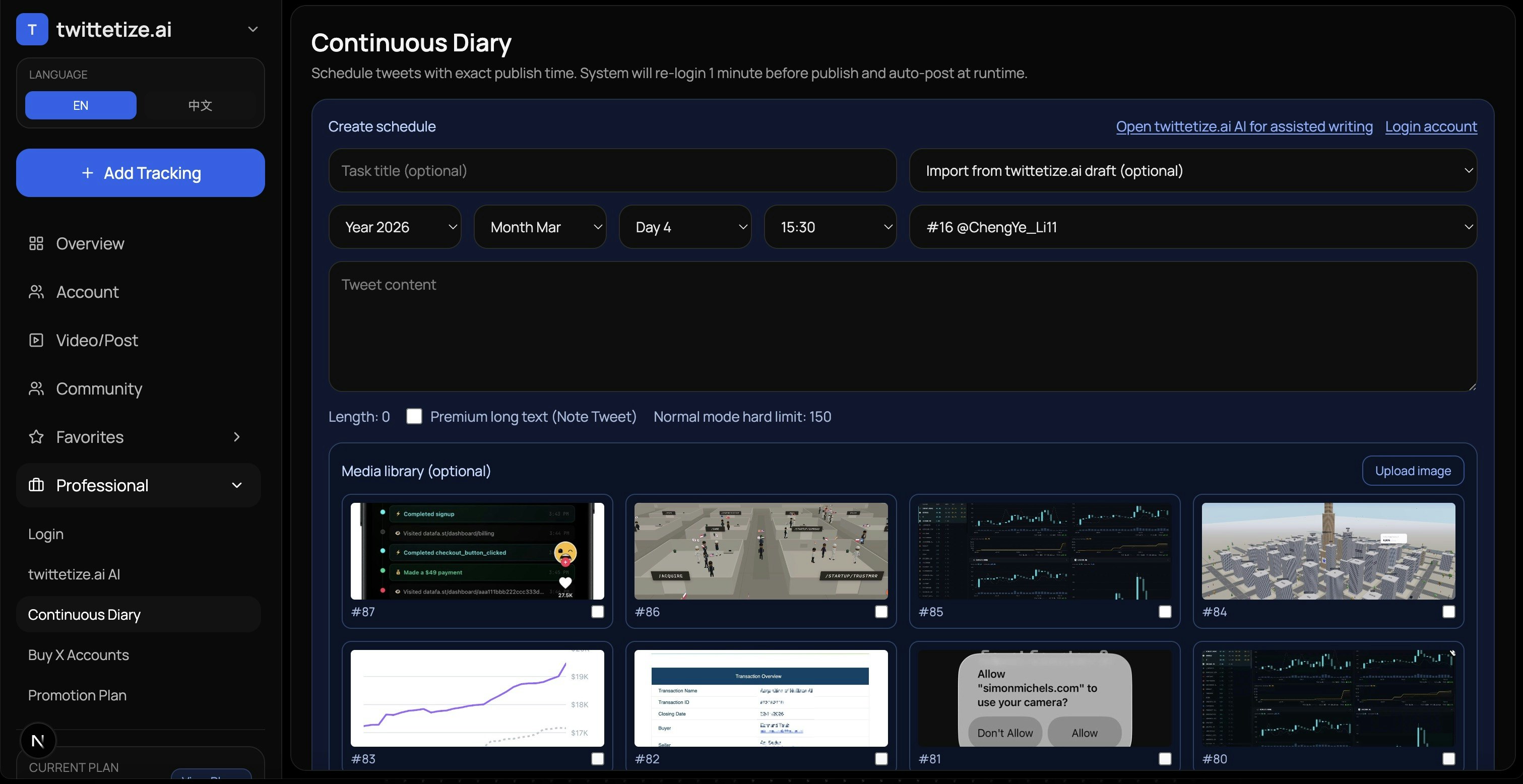This screenshot has width=1523, height=784.
Task: Click the Favorites star icon
Action: coord(36,437)
